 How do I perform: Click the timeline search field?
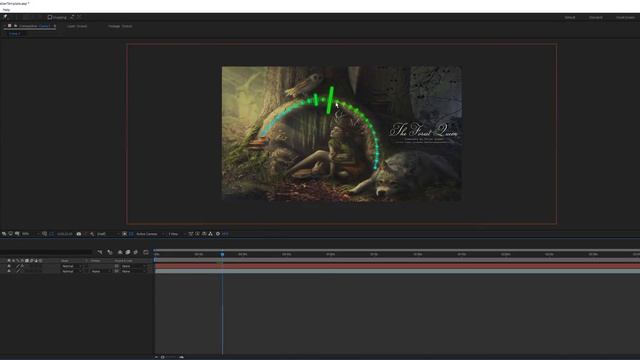click(46, 252)
